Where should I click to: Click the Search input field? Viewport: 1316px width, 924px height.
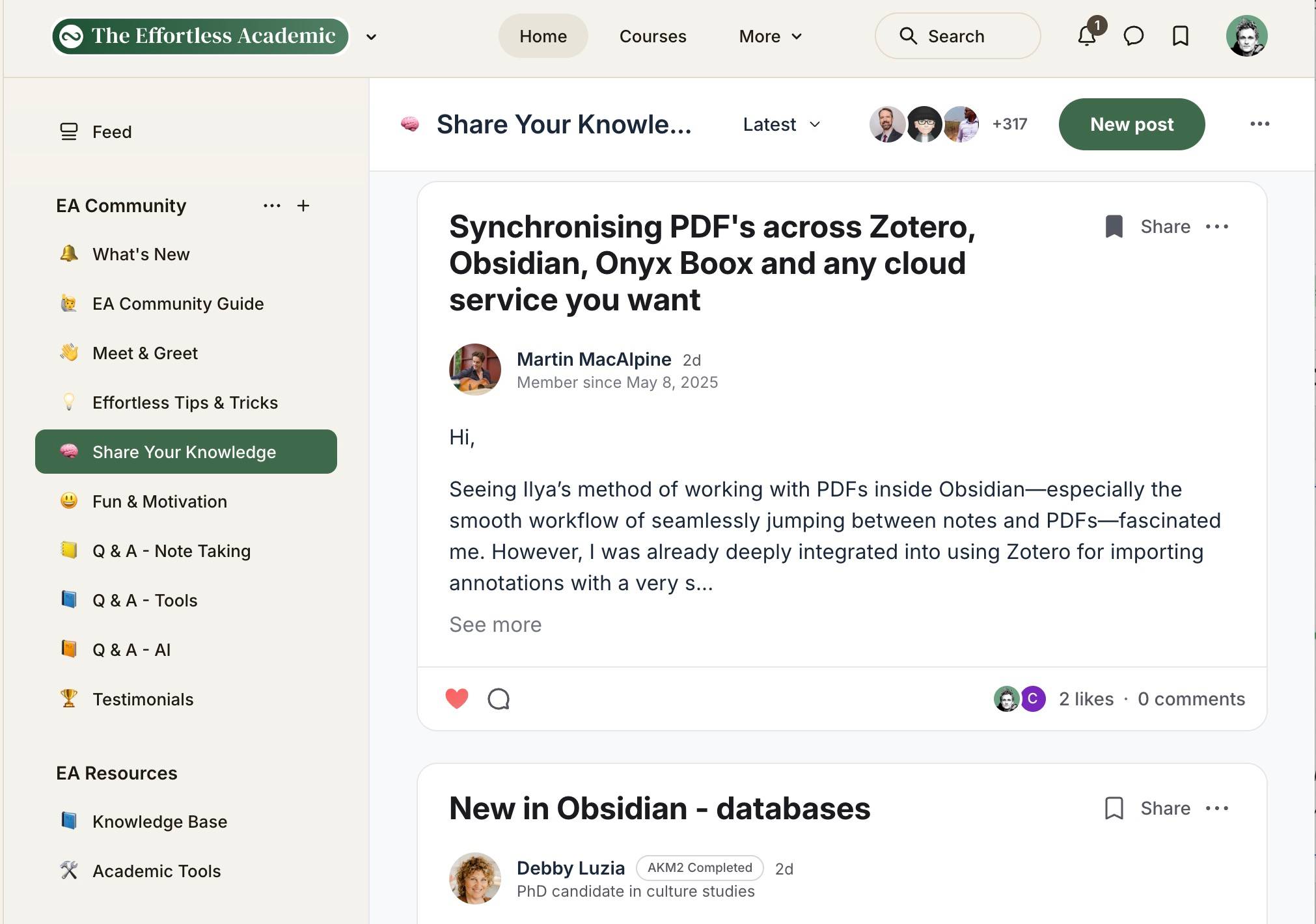tap(957, 36)
